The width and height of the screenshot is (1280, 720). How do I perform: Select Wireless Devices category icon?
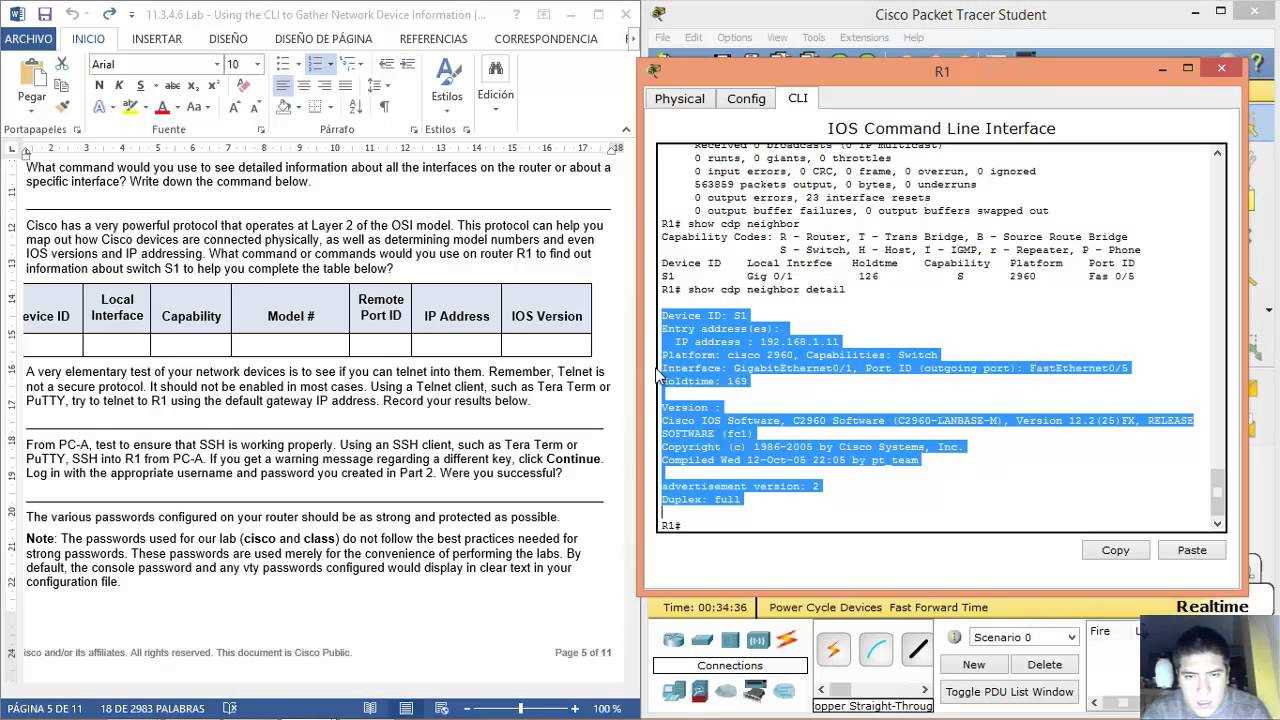(757, 640)
